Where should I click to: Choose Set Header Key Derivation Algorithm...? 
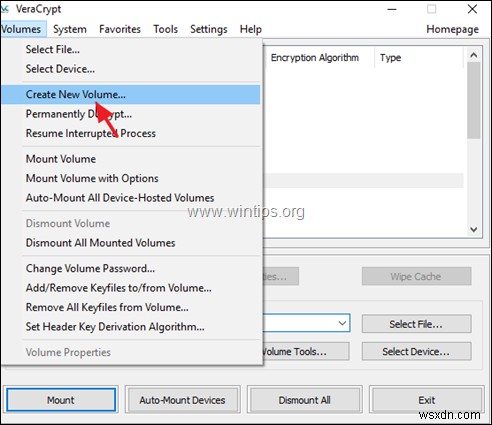tap(131, 326)
